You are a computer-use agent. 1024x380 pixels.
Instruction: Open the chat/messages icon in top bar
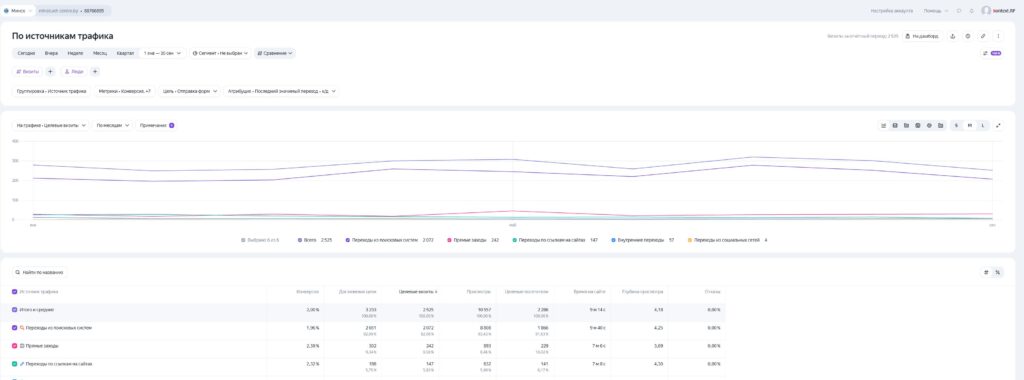point(959,10)
